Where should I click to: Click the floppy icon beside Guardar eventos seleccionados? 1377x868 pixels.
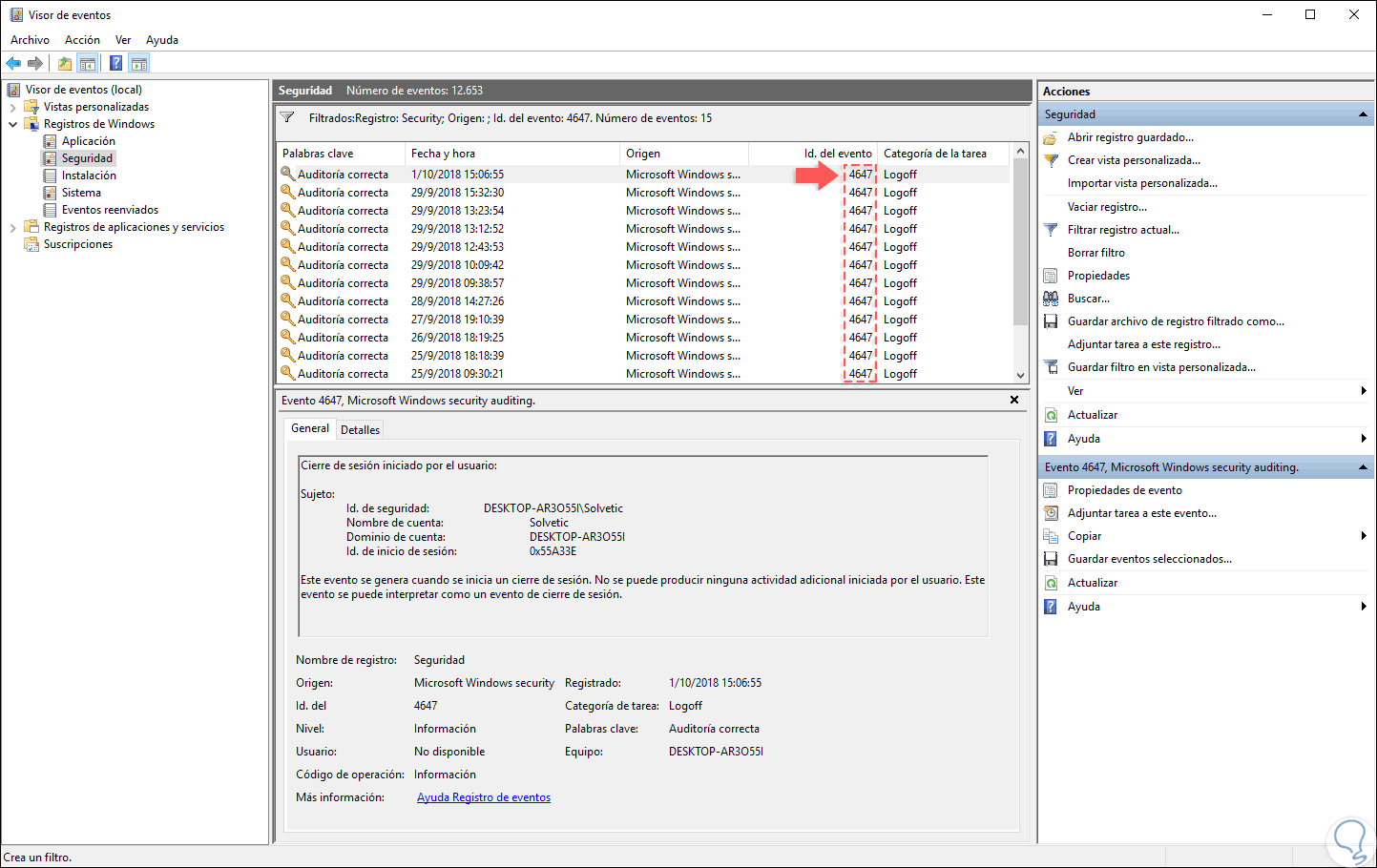point(1051,559)
